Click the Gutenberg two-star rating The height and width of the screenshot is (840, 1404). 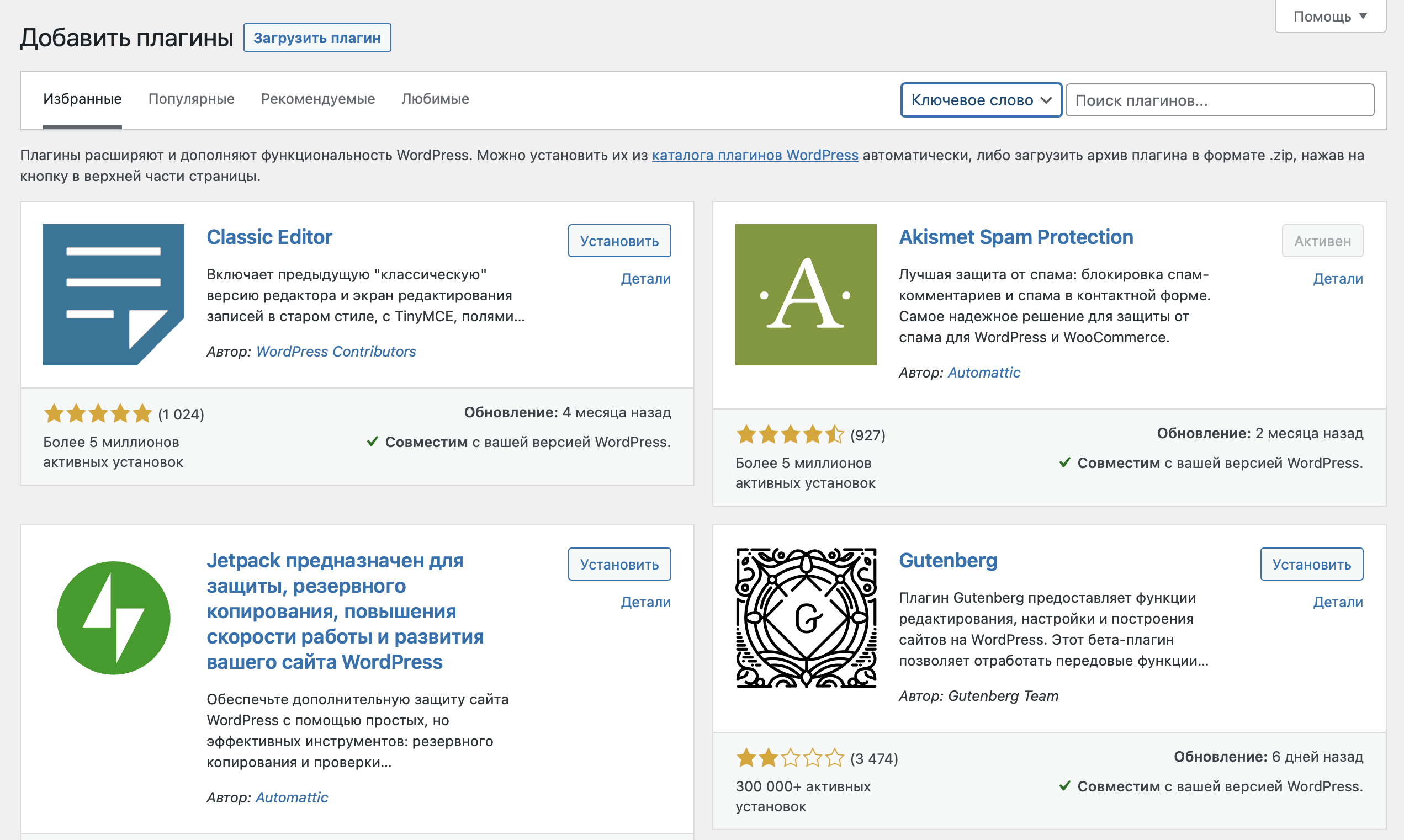[x=790, y=758]
